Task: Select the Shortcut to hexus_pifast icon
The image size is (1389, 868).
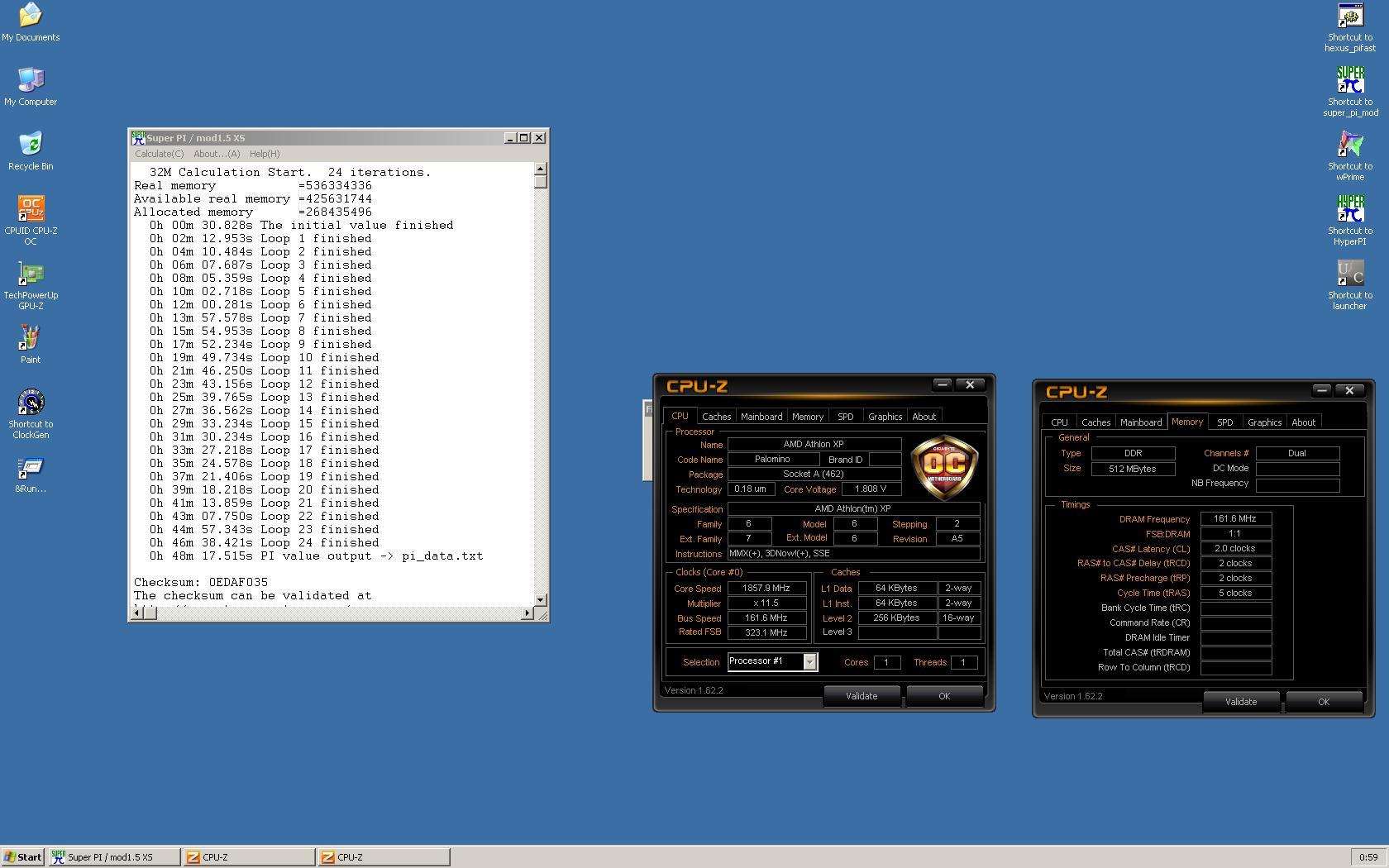Action: coord(1350,27)
